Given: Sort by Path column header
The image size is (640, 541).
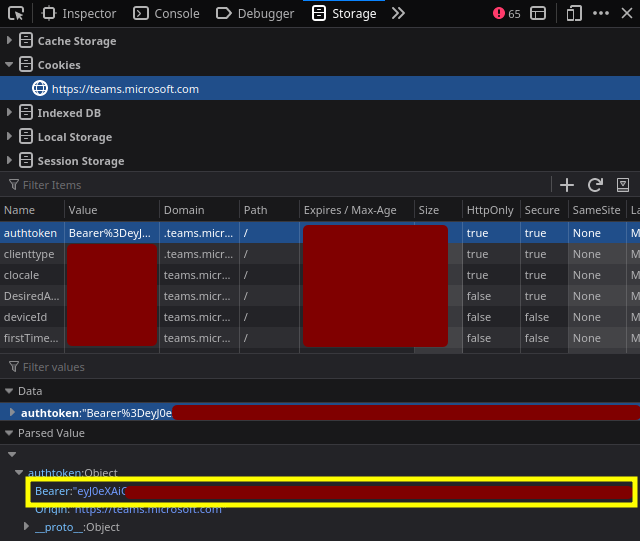Looking at the screenshot, I should [x=269, y=210].
